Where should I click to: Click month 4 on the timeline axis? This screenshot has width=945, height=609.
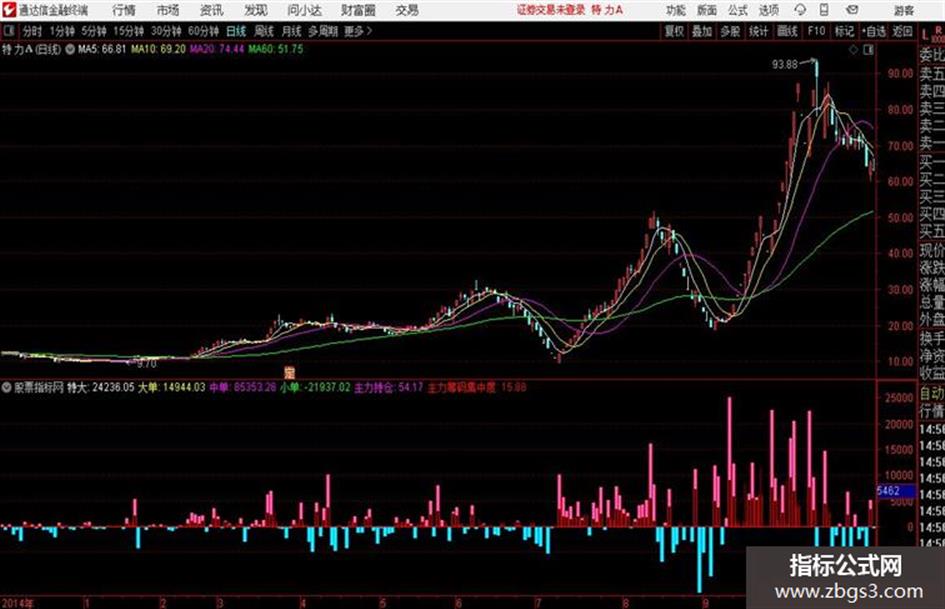click(x=303, y=603)
